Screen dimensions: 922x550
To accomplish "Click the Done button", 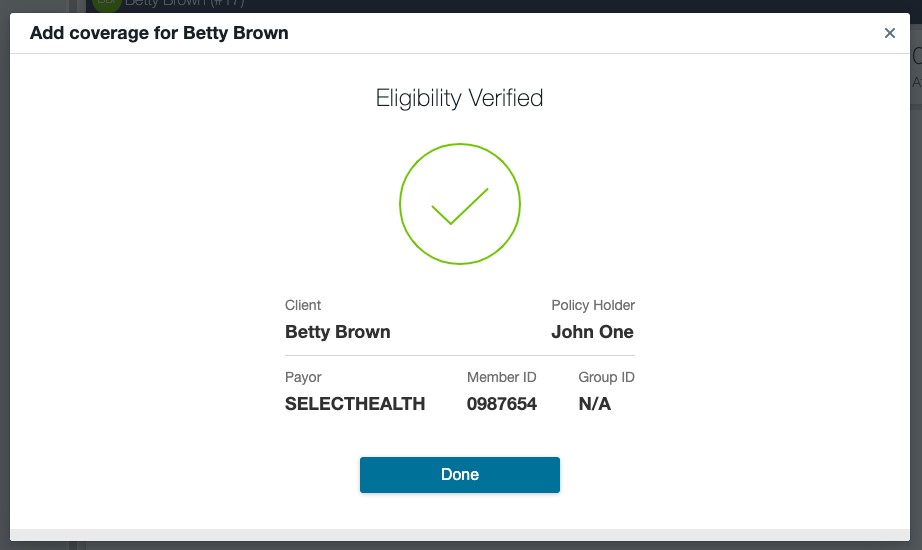I will click(x=460, y=475).
